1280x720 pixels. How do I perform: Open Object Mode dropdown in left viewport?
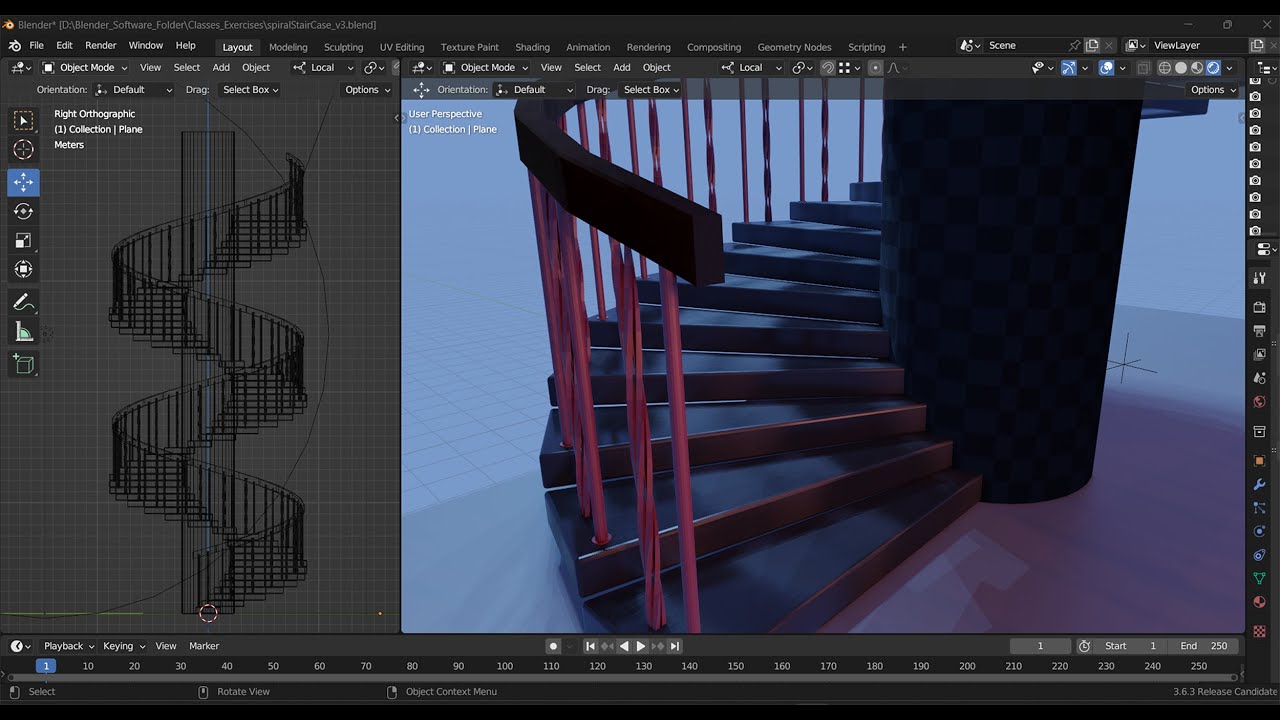pos(85,67)
